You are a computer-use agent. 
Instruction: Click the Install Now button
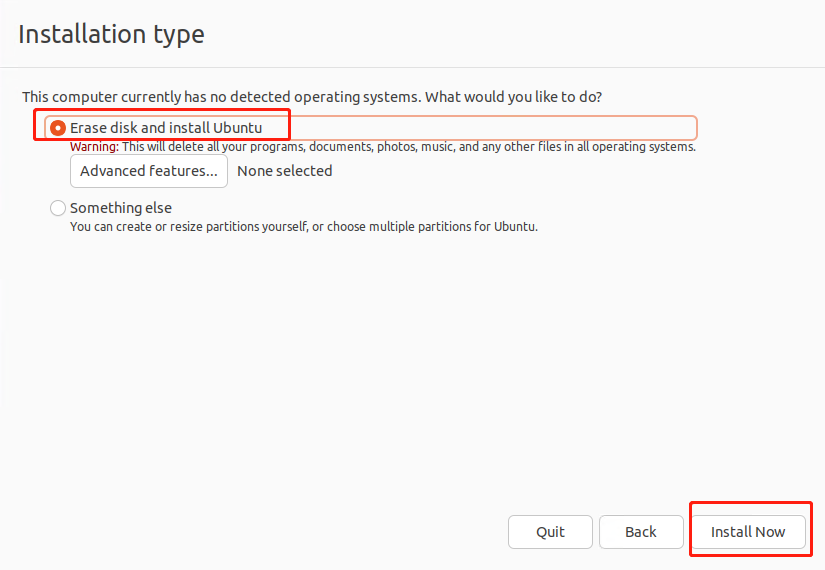tap(748, 532)
